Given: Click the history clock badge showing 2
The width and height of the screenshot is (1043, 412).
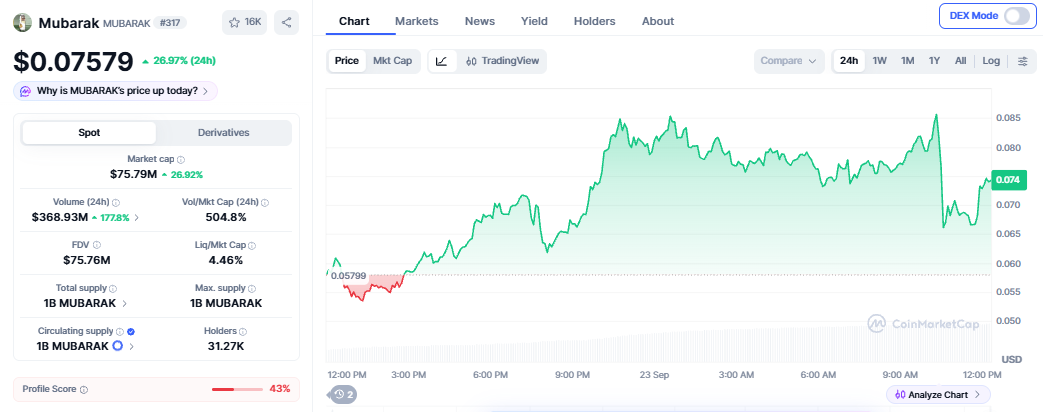Looking at the screenshot, I should click(x=343, y=395).
